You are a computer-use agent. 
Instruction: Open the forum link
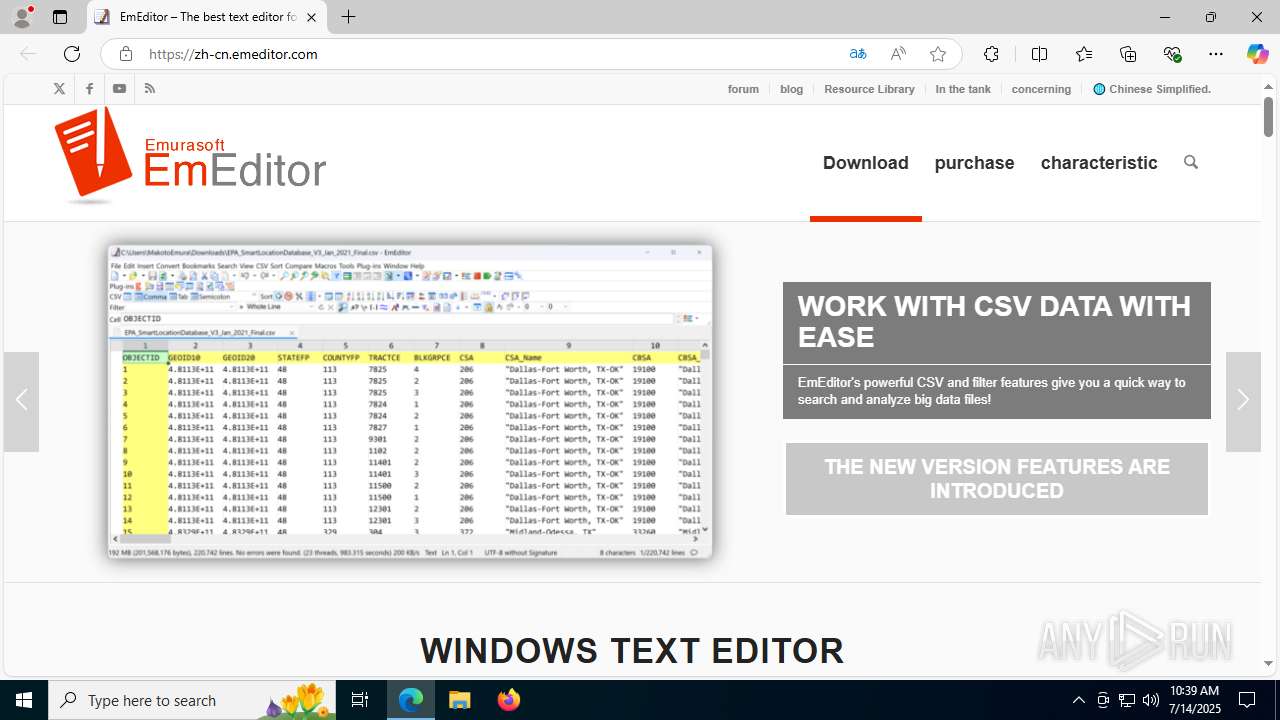[743, 89]
